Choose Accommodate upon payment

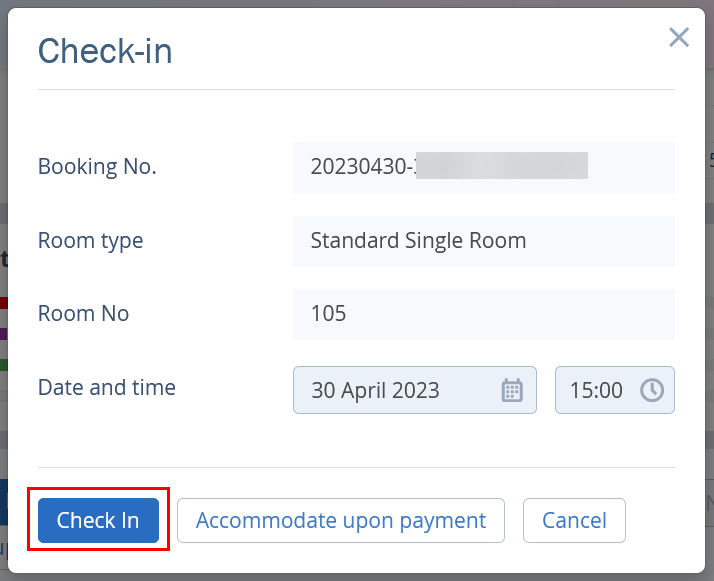tap(341, 520)
